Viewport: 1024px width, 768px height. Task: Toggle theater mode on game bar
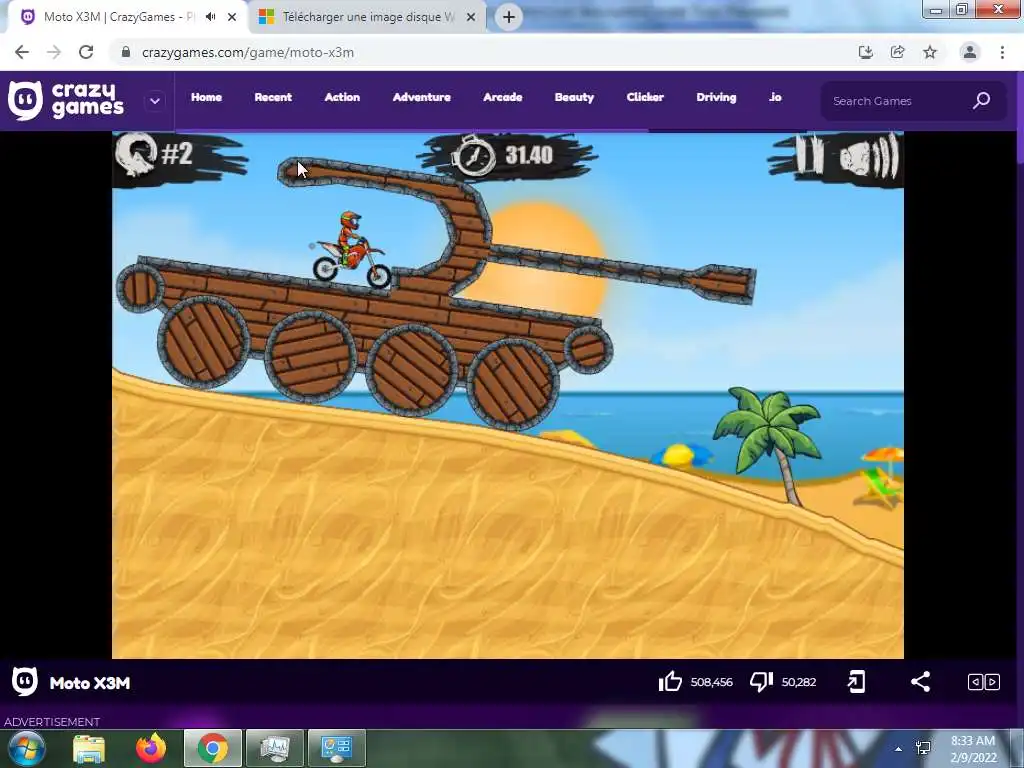(x=984, y=682)
